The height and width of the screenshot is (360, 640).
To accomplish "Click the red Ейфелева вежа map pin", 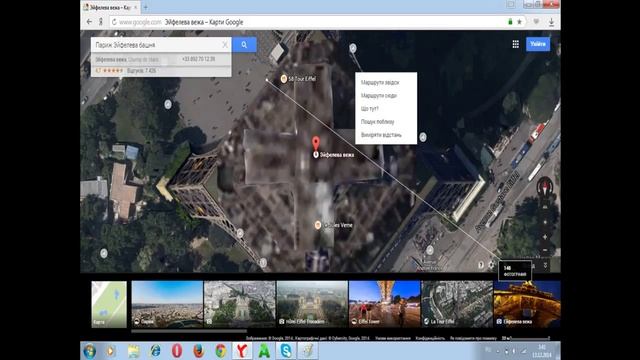I will coord(316,144).
